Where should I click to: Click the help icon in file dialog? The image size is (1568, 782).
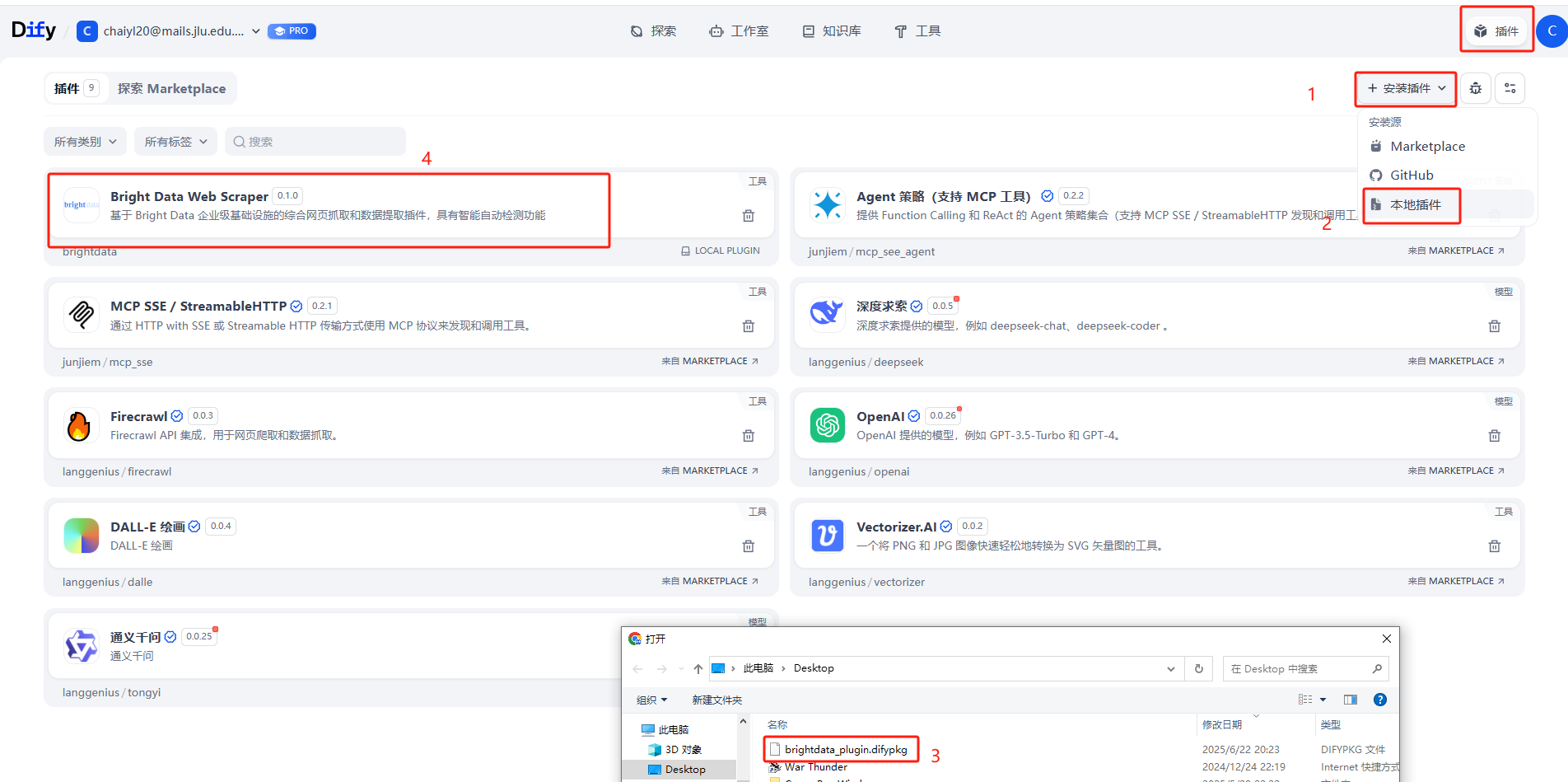coord(1380,700)
